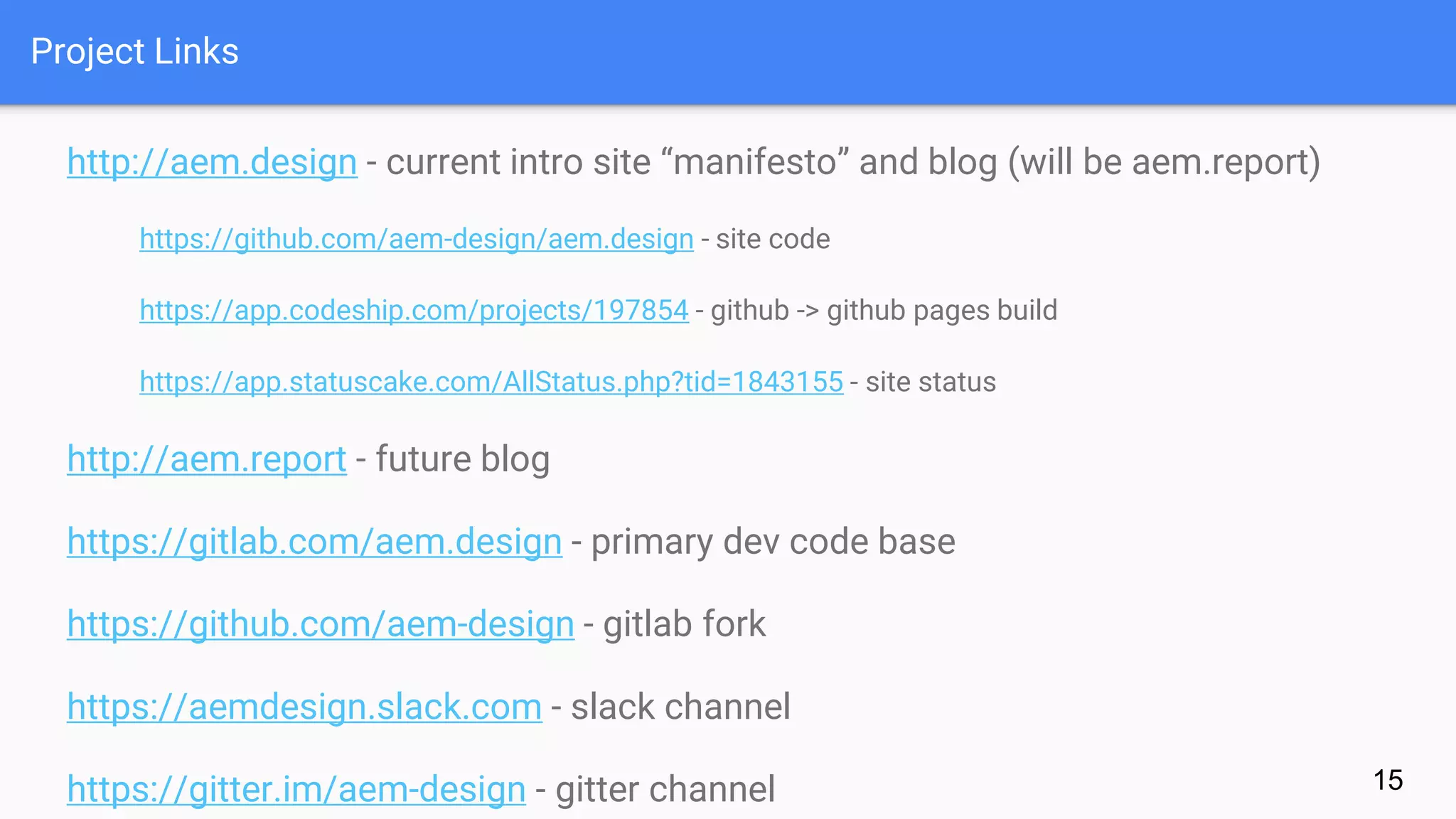Click the 'future blog' description text
Viewport: 1456px width, 819px height.
463,459
